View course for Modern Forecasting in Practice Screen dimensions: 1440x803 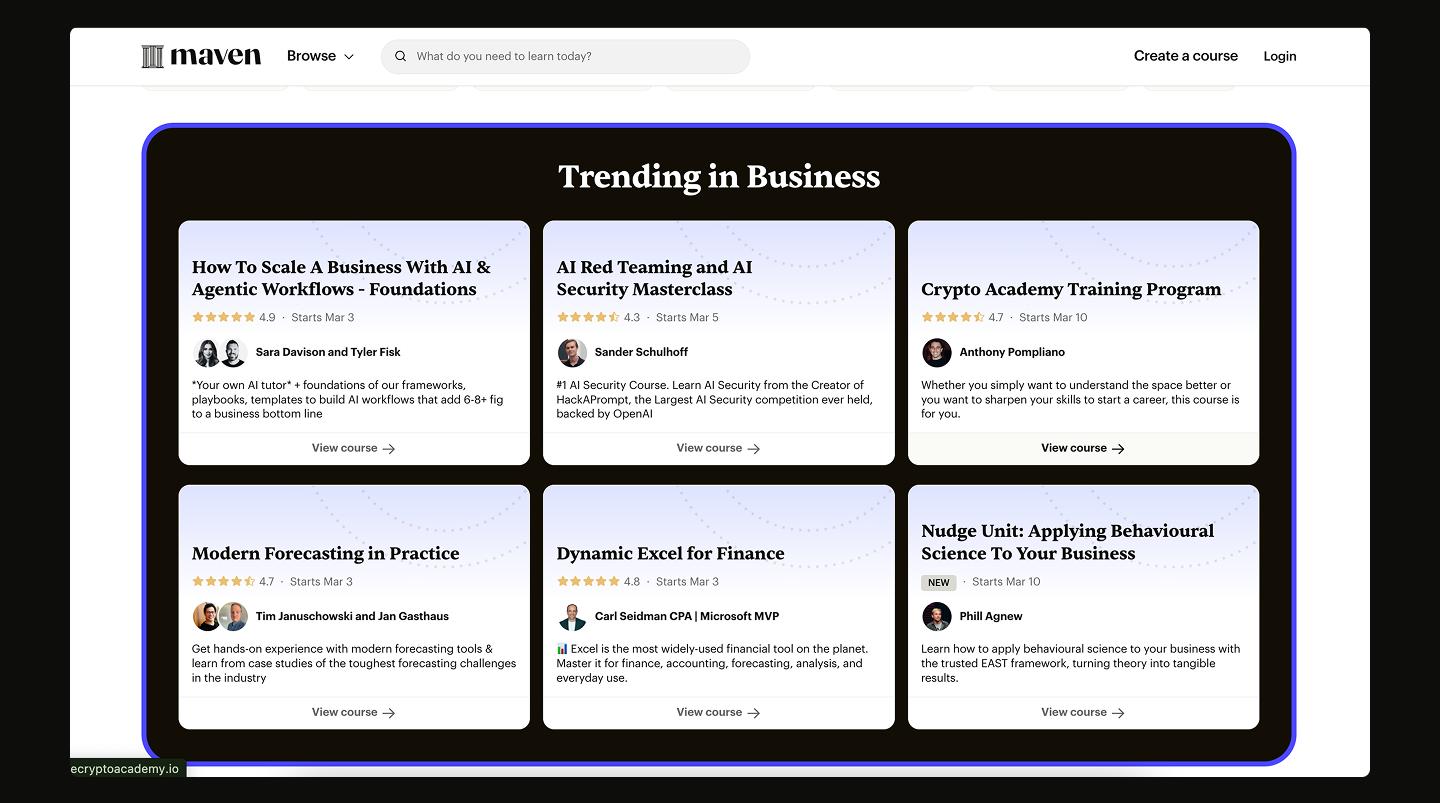354,712
